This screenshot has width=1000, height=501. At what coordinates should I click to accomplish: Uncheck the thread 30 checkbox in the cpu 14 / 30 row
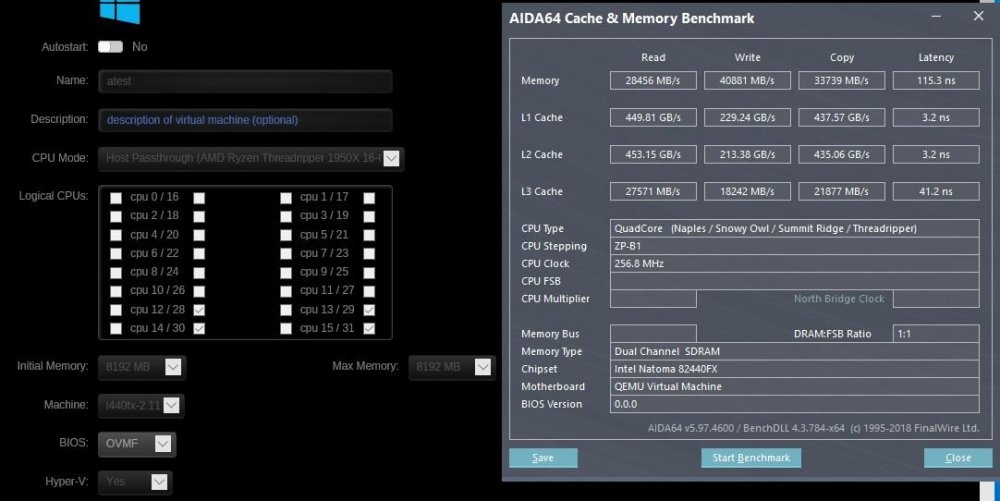pyautogui.click(x=199, y=328)
